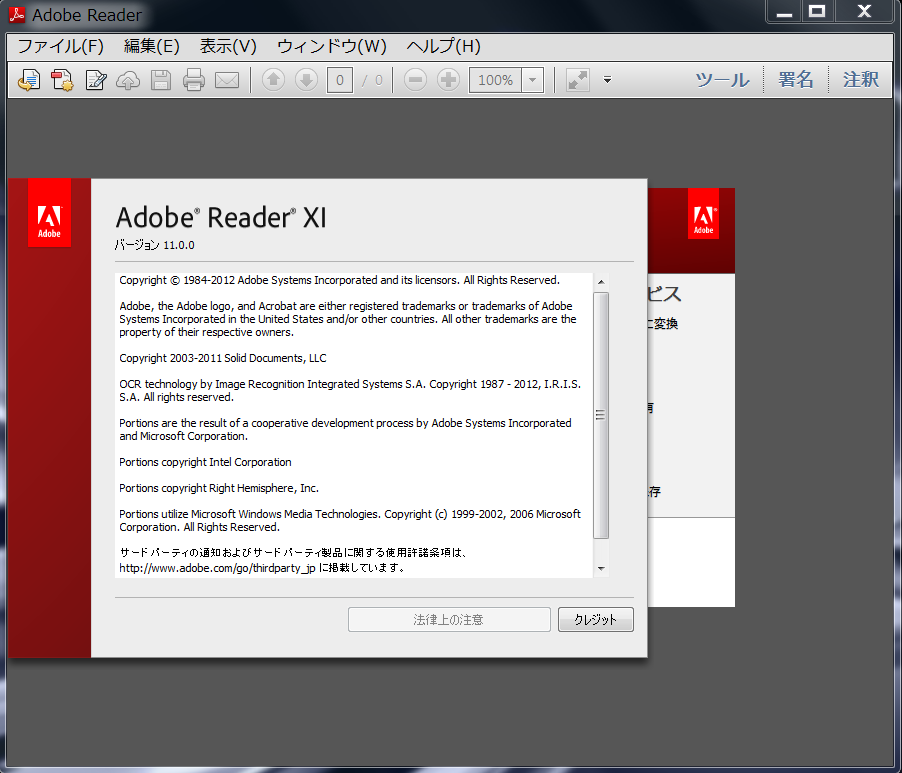The height and width of the screenshot is (773, 902).
Task: Click the 100% zoom value field
Action: [495, 80]
